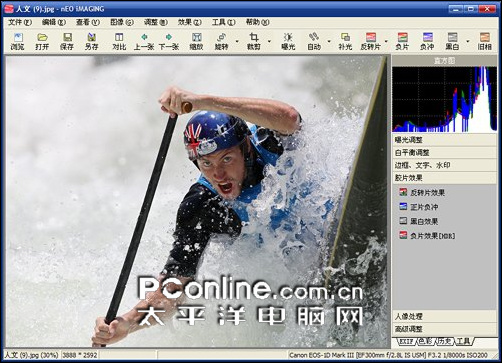Image resolution: width=502 pixels, height=363 pixels.
Task: Open dropdown arrow next to 反转片
Action: [386, 42]
